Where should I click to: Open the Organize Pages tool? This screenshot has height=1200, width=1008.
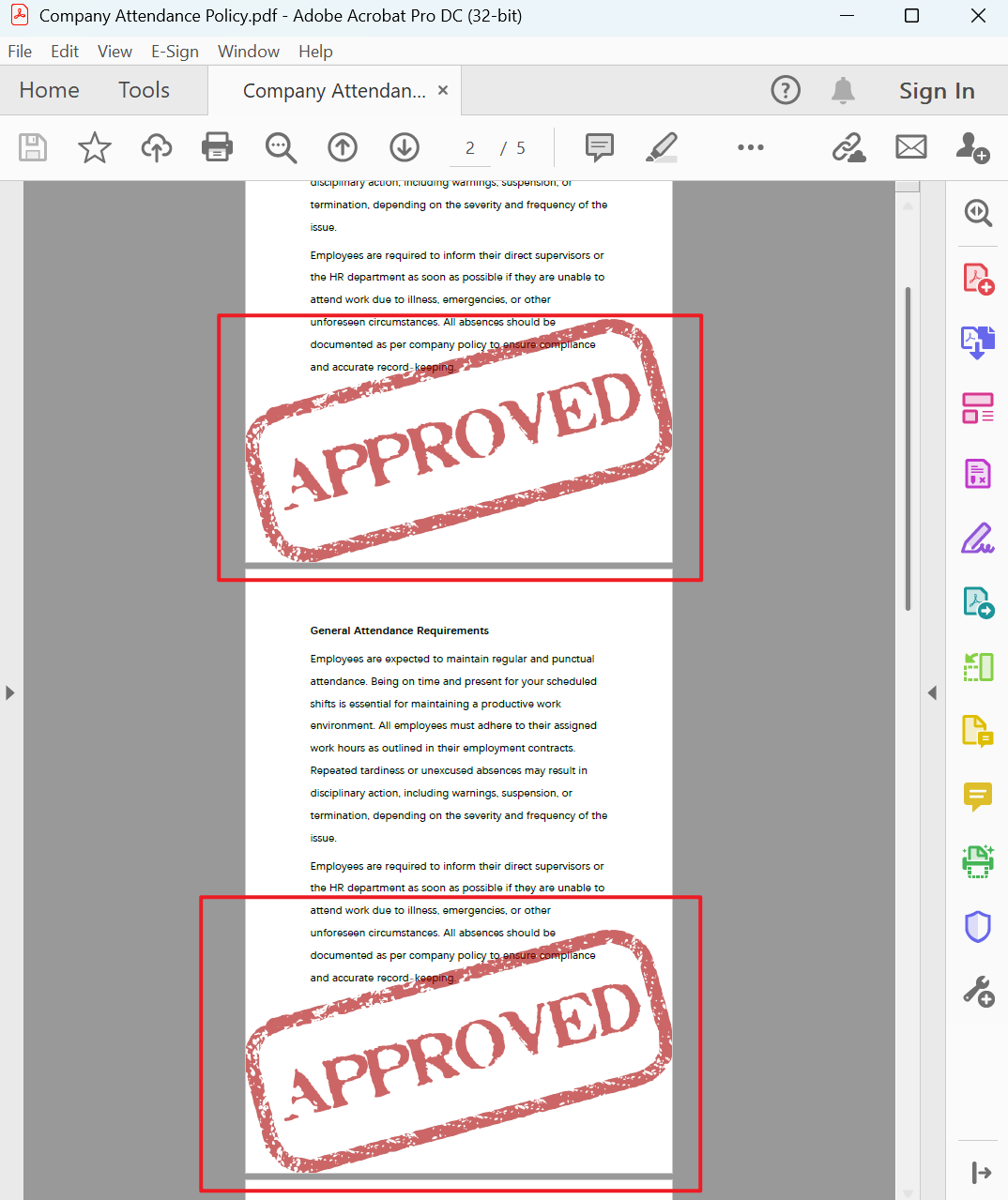978,408
